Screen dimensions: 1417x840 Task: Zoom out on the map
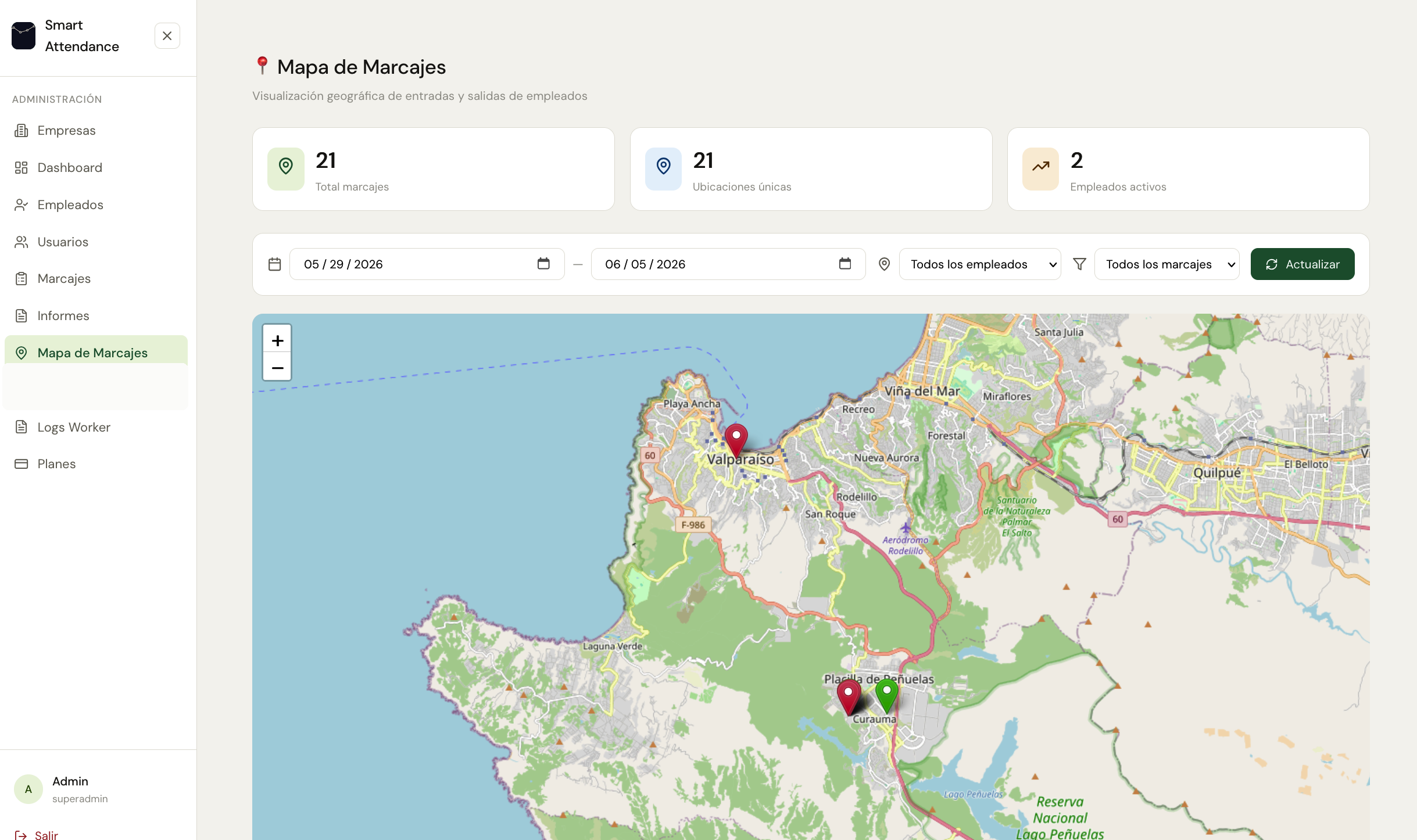pyautogui.click(x=277, y=367)
